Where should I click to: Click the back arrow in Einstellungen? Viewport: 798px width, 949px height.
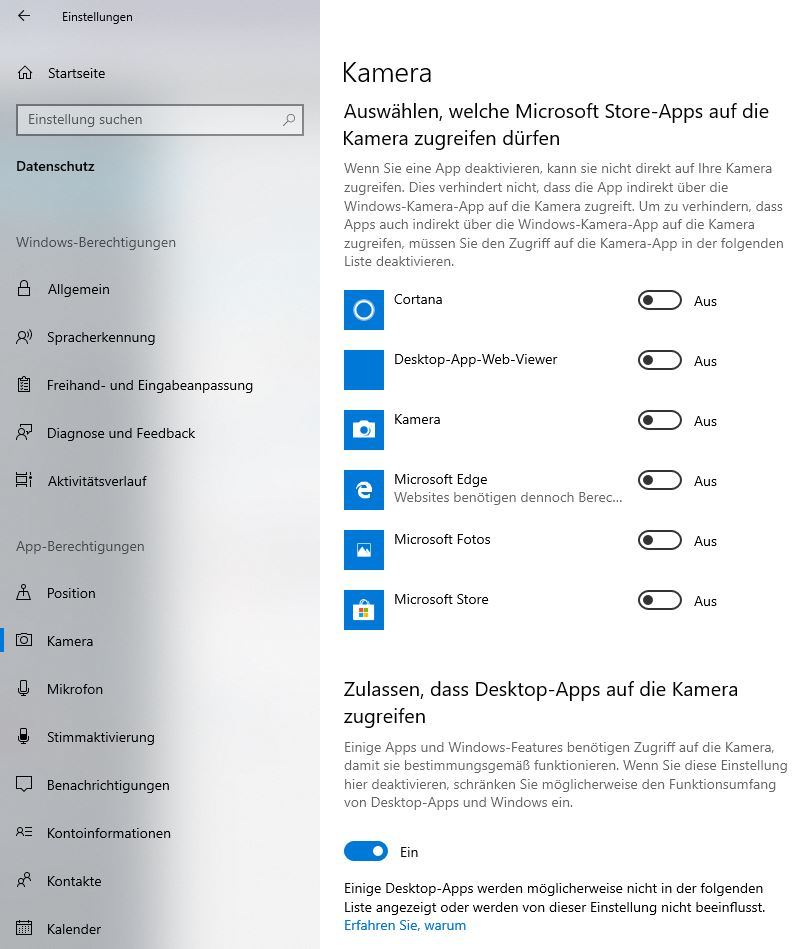coord(24,16)
